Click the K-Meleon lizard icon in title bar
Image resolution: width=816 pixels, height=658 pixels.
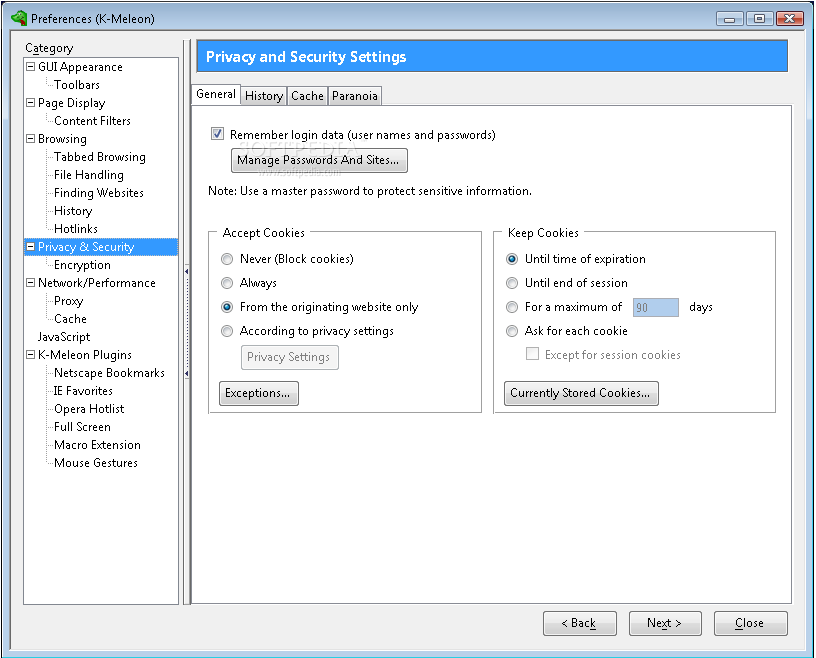pos(19,18)
